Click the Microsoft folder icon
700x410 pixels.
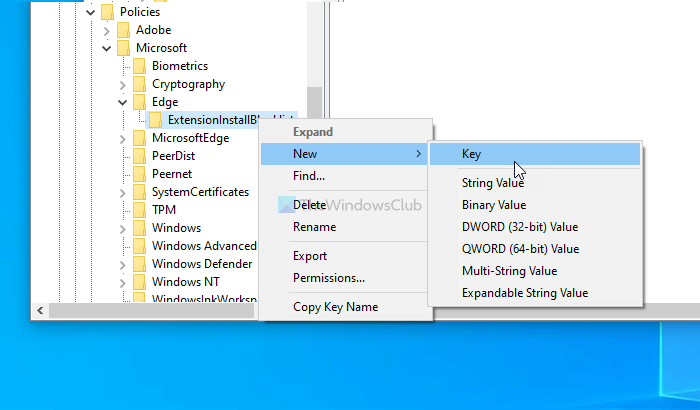[x=124, y=48]
